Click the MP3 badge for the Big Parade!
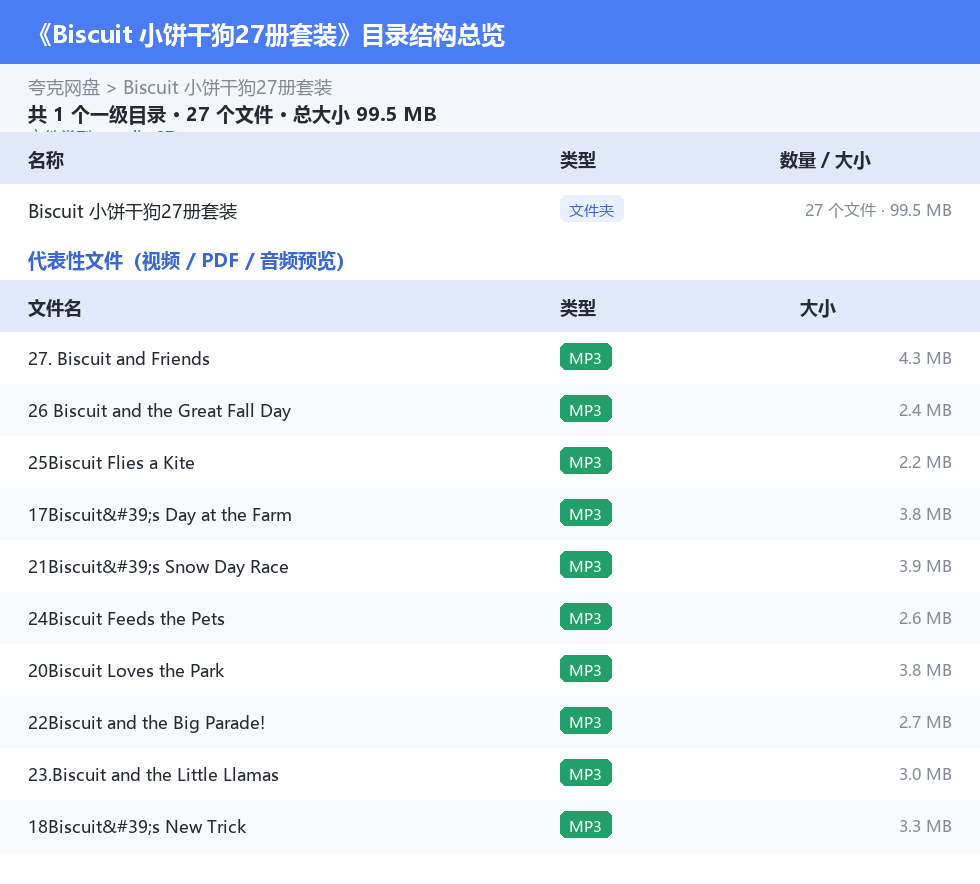This screenshot has width=980, height=884. click(586, 721)
